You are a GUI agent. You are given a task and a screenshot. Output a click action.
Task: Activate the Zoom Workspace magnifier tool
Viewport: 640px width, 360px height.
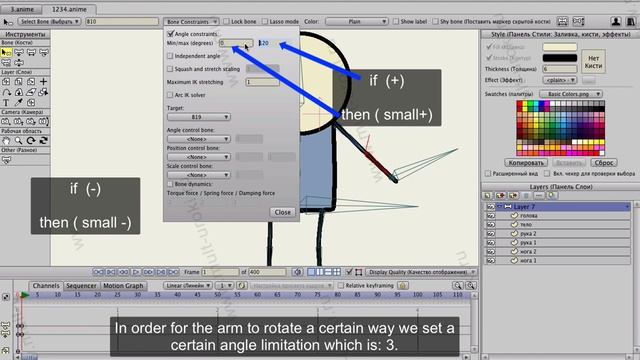click(19, 141)
